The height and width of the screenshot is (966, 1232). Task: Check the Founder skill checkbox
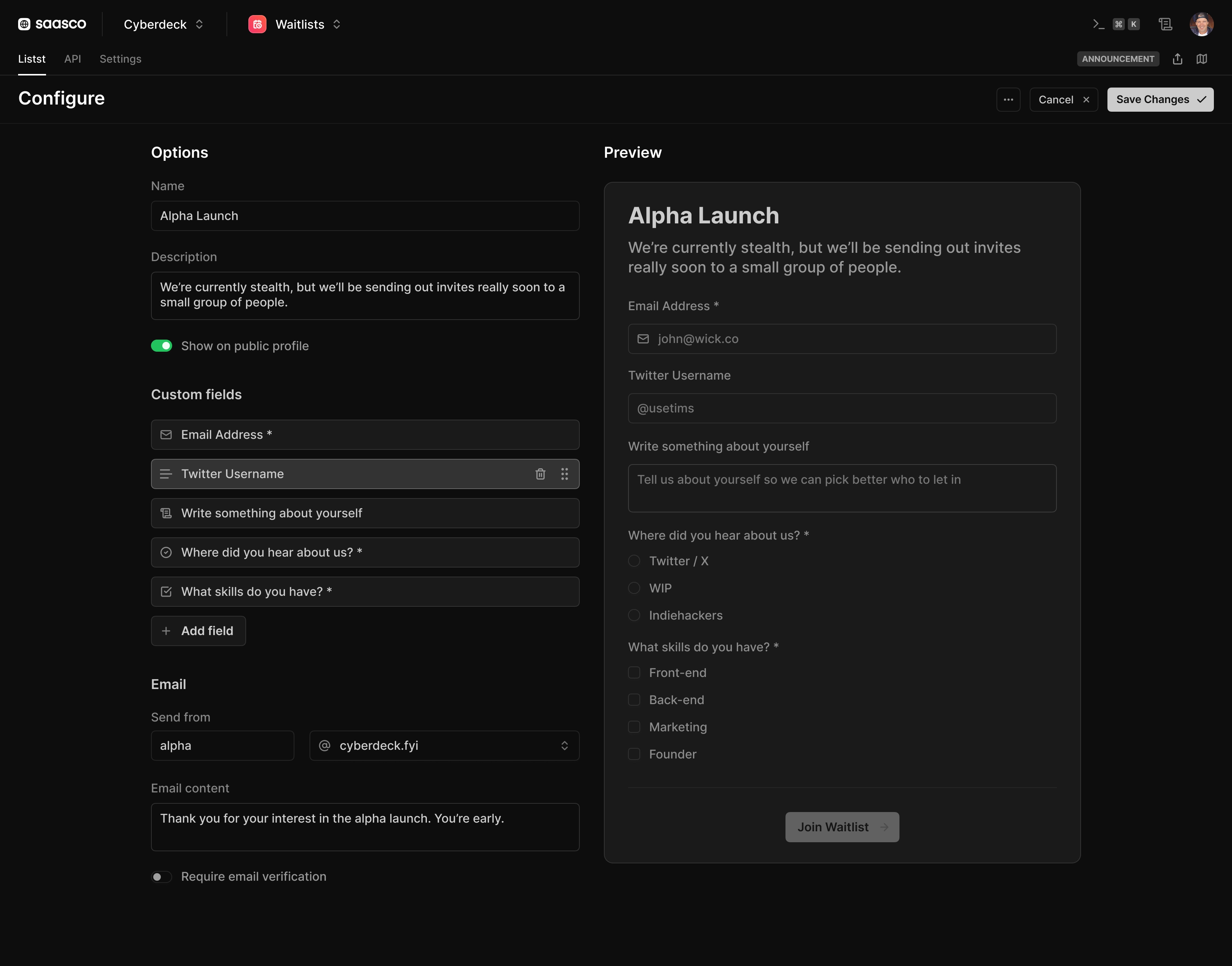tap(634, 754)
